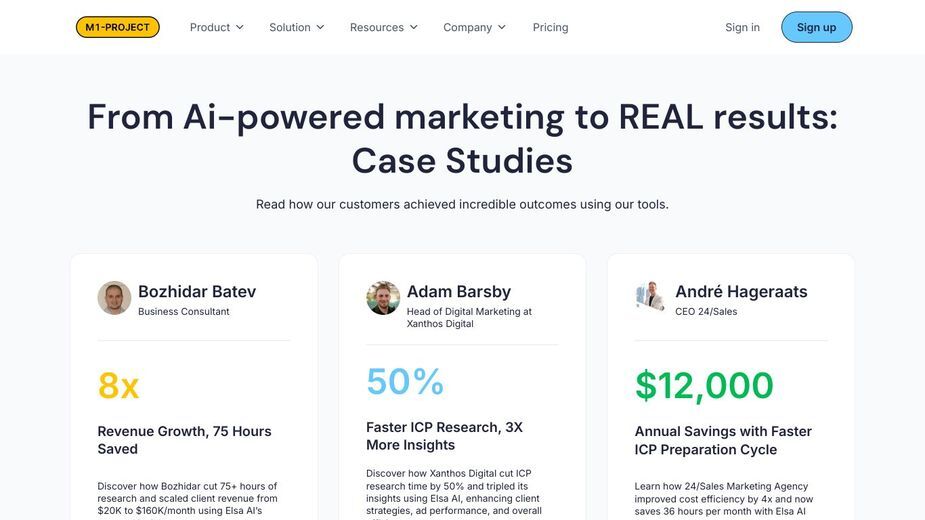Click Bozhidar Batev's avatar photo

114,297
